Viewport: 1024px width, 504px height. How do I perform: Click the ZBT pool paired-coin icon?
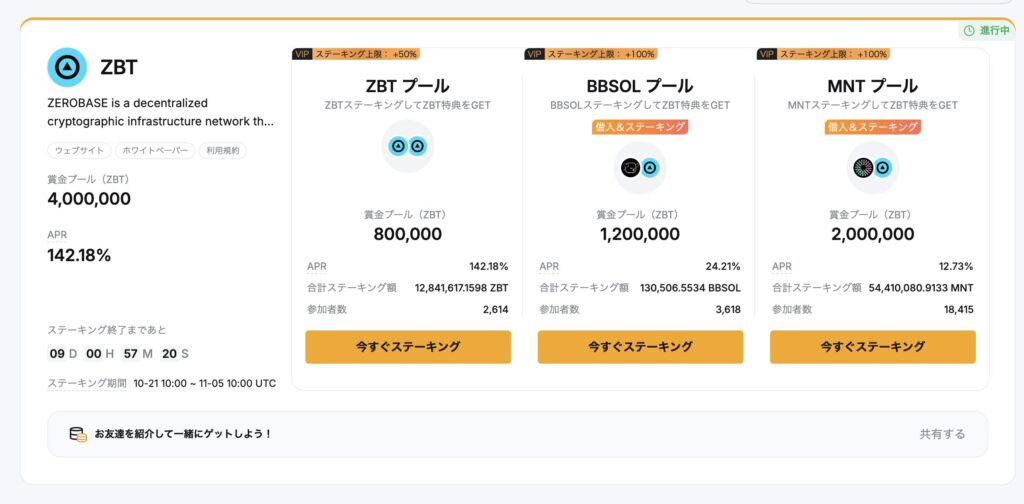click(x=407, y=146)
